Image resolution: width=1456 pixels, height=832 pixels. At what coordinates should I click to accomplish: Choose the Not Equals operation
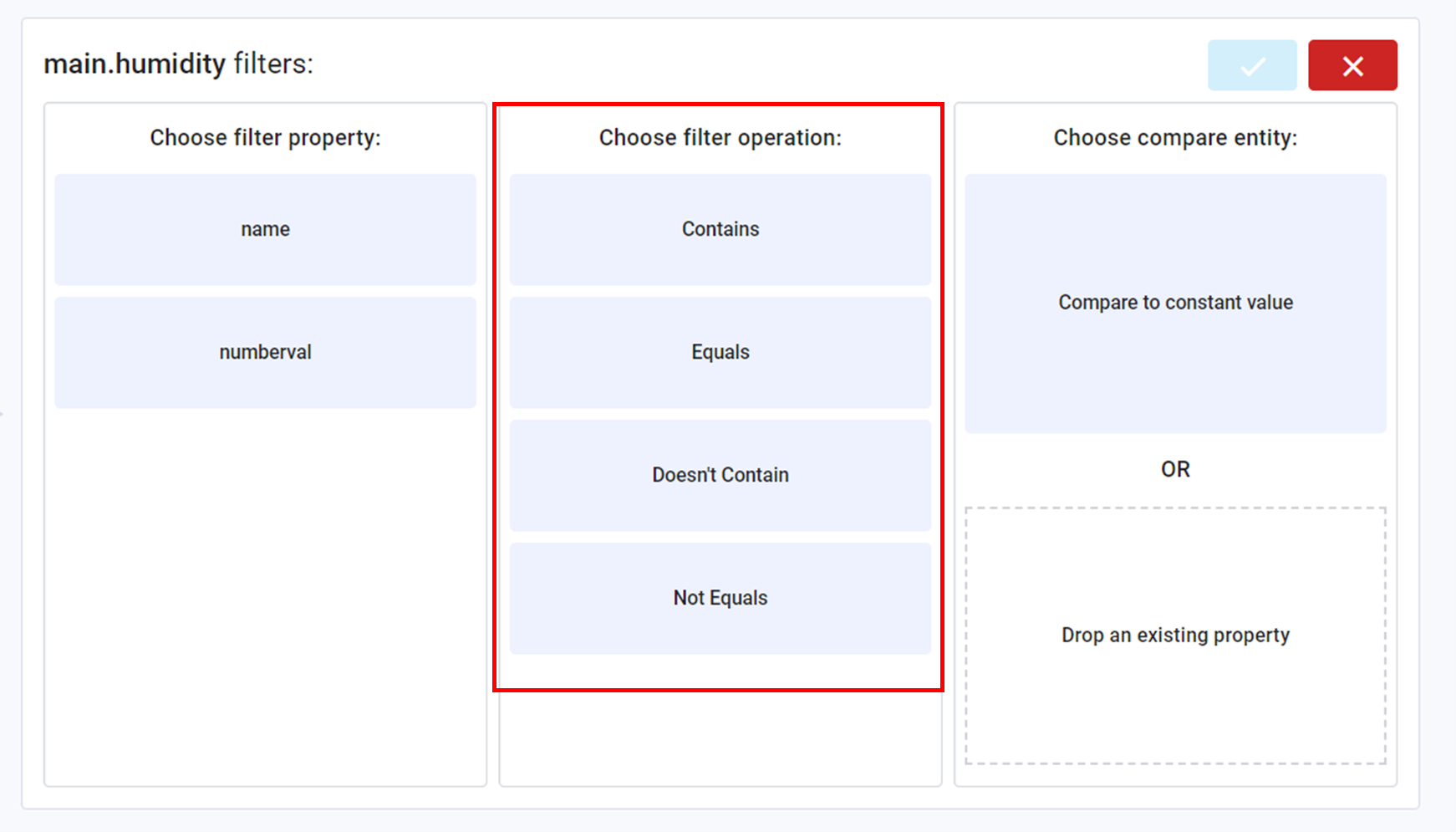pyautogui.click(x=720, y=597)
